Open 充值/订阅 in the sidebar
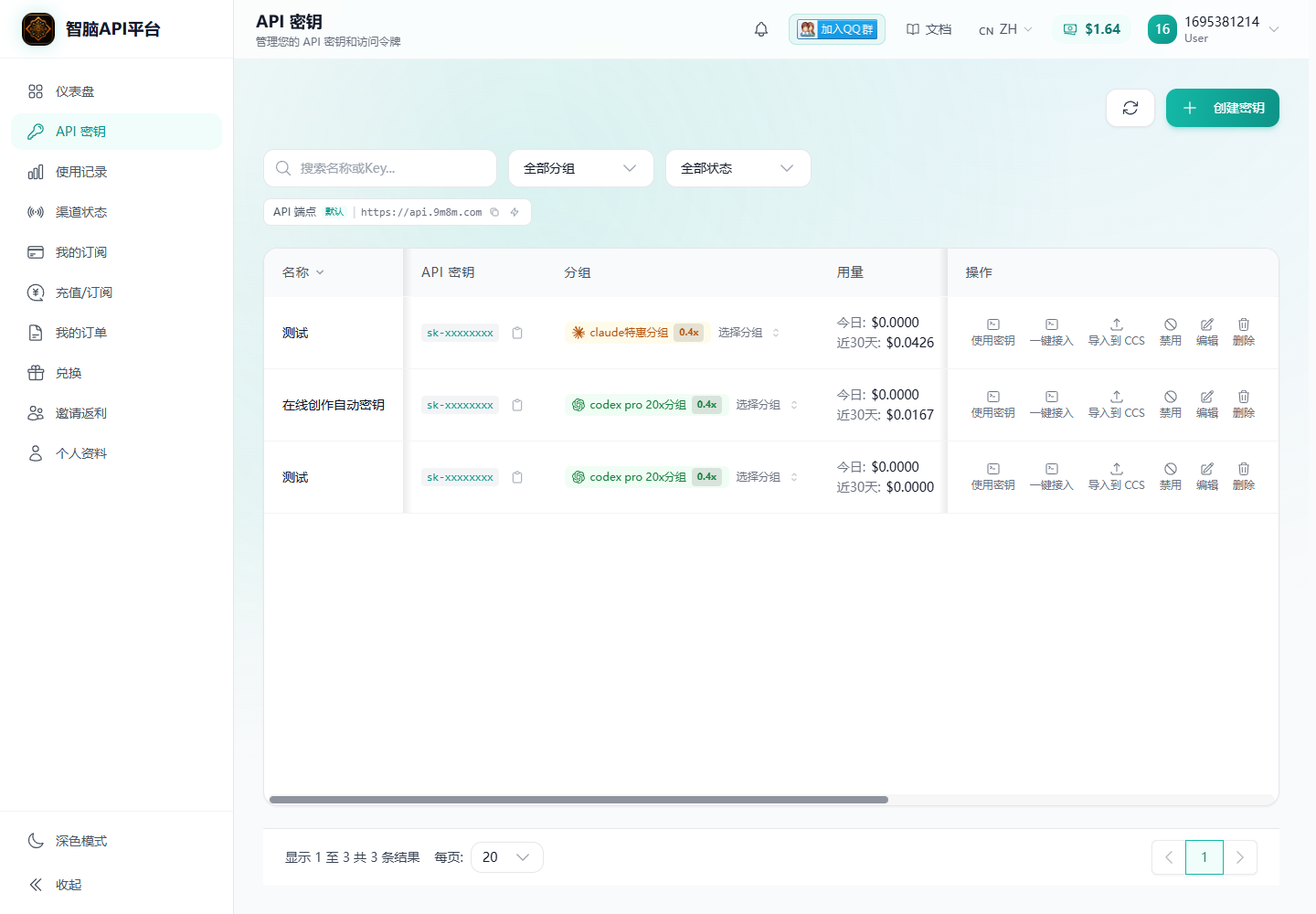 click(x=116, y=292)
